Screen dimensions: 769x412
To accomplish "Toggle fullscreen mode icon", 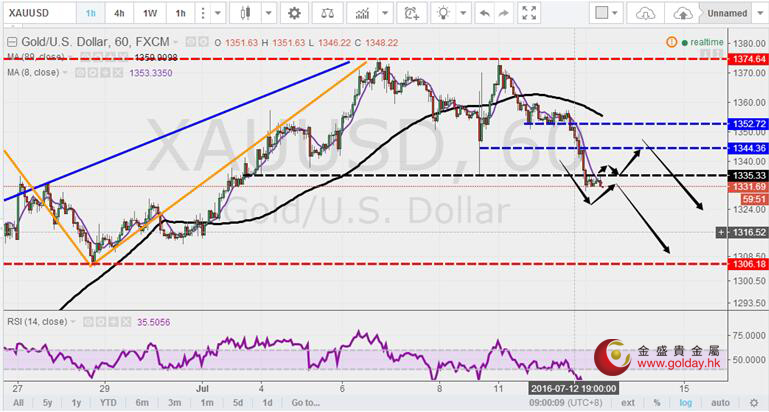I will point(529,13).
